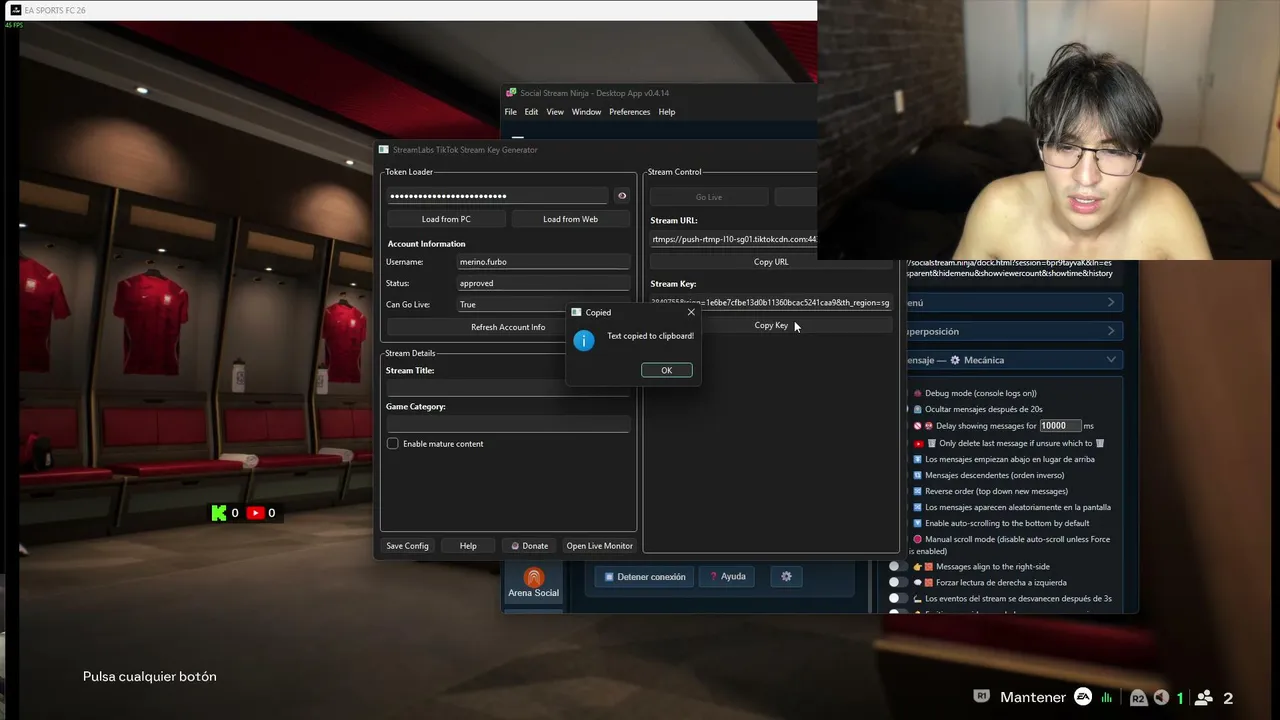This screenshot has height=720, width=1280.
Task: Click the Stream URL field
Action: click(734, 240)
